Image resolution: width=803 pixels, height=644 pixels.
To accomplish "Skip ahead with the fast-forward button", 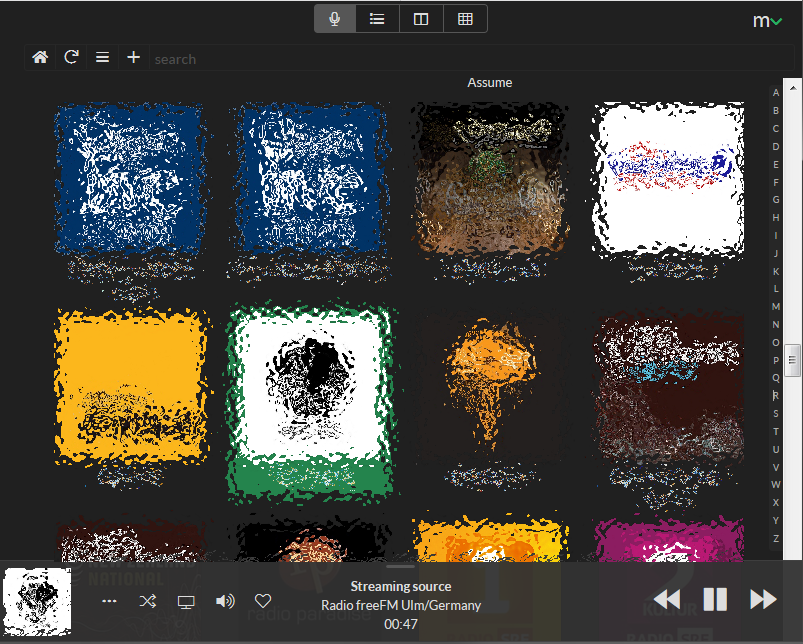I will point(763,599).
